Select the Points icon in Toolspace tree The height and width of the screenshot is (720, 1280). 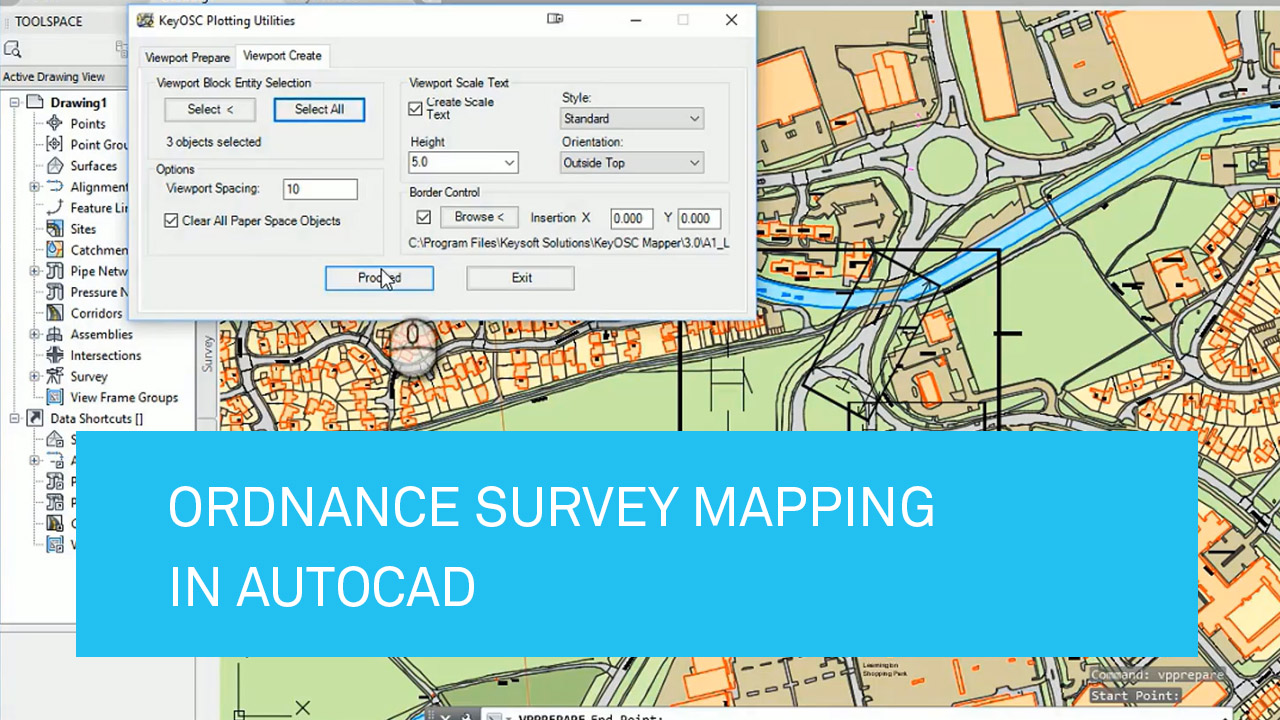pyautogui.click(x=55, y=123)
